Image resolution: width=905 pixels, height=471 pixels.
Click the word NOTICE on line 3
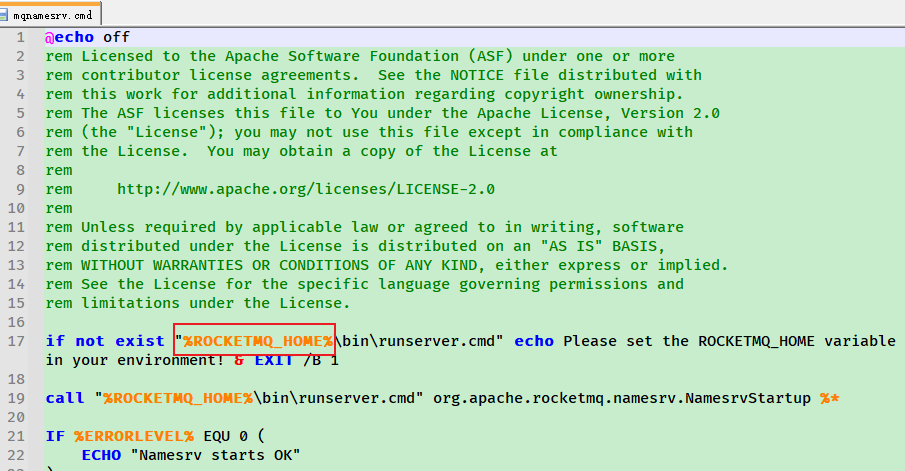tap(477, 75)
